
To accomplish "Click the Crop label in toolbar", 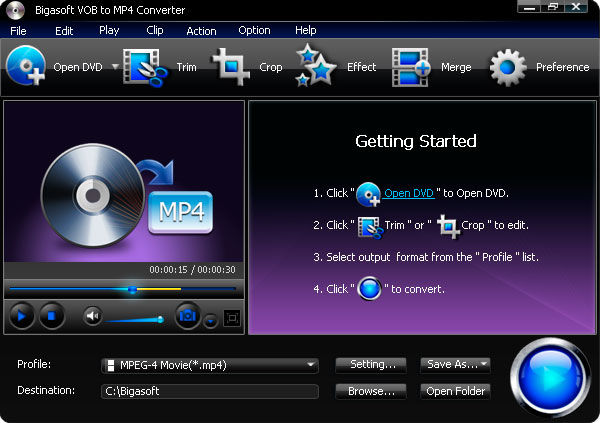I will click(x=271, y=67).
